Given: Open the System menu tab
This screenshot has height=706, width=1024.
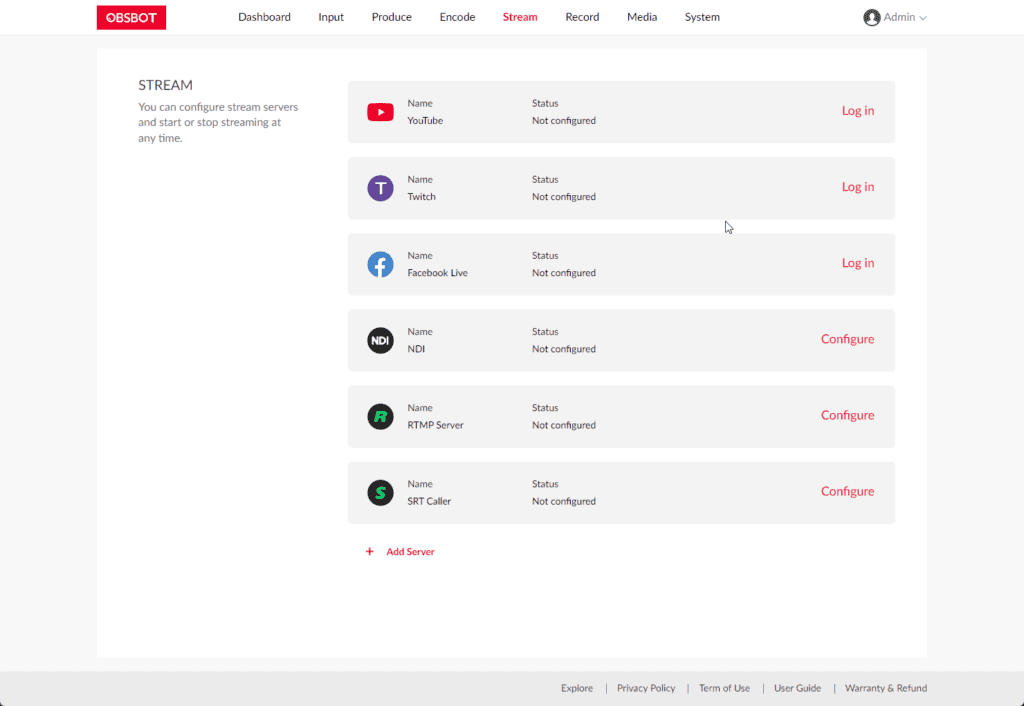Looking at the screenshot, I should point(702,17).
